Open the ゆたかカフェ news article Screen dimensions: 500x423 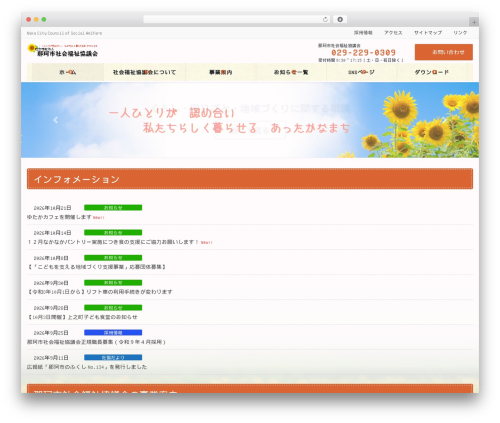[59, 217]
